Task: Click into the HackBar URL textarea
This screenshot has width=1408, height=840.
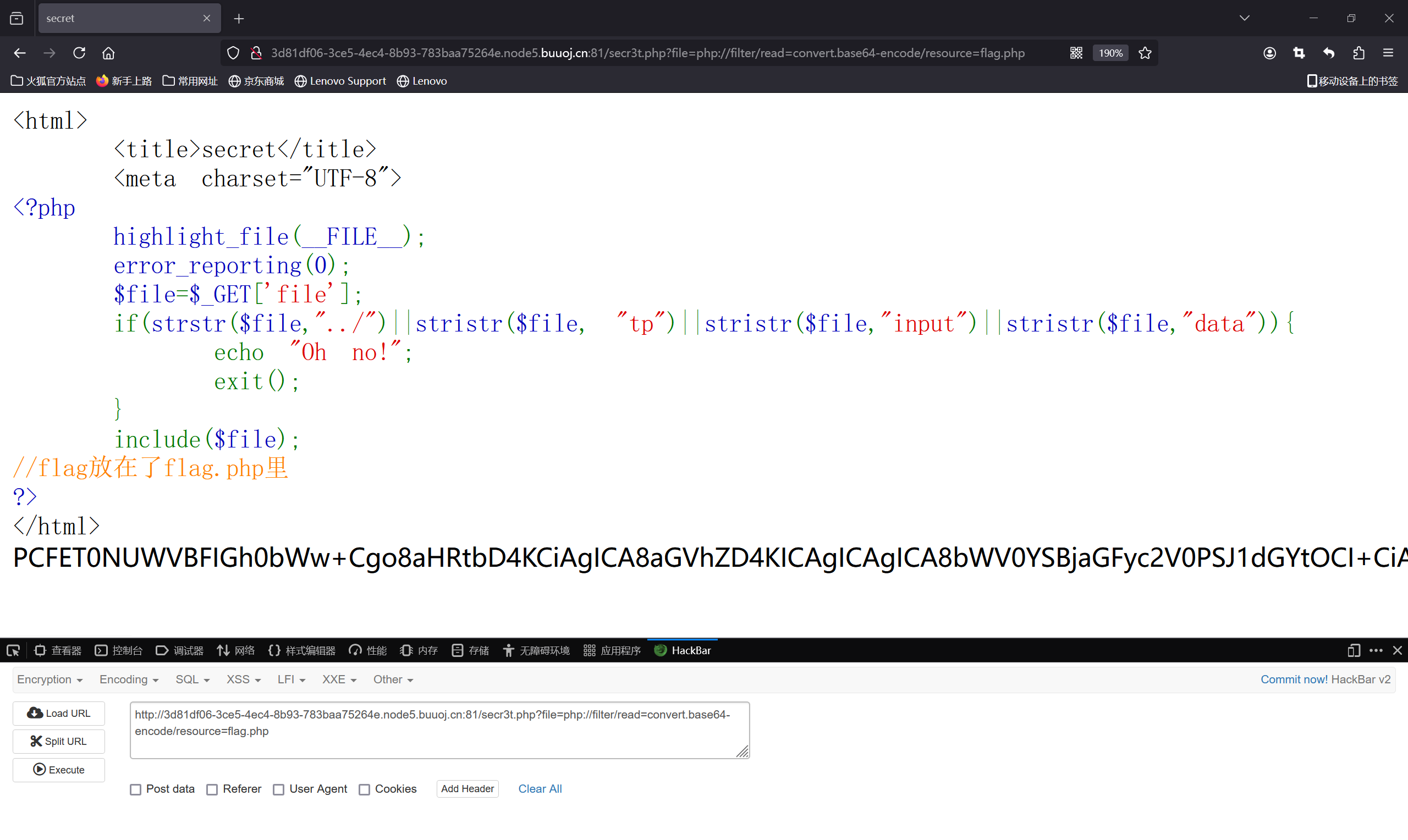Action: coord(439,730)
